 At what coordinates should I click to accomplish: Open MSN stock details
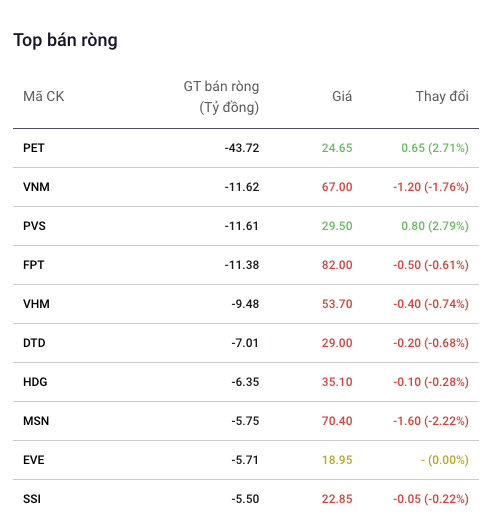point(36,421)
